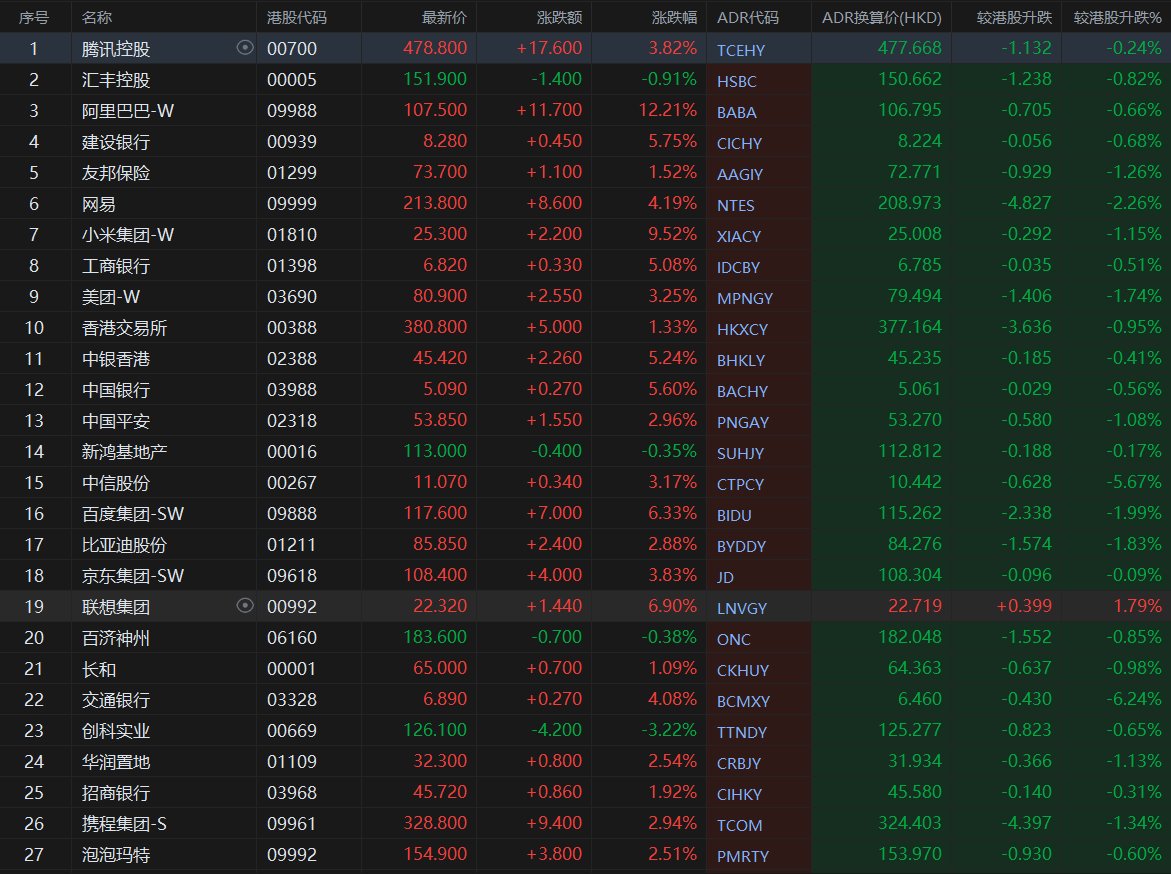Select stock name 百济神州
Image resolution: width=1171 pixels, height=874 pixels.
point(116,637)
